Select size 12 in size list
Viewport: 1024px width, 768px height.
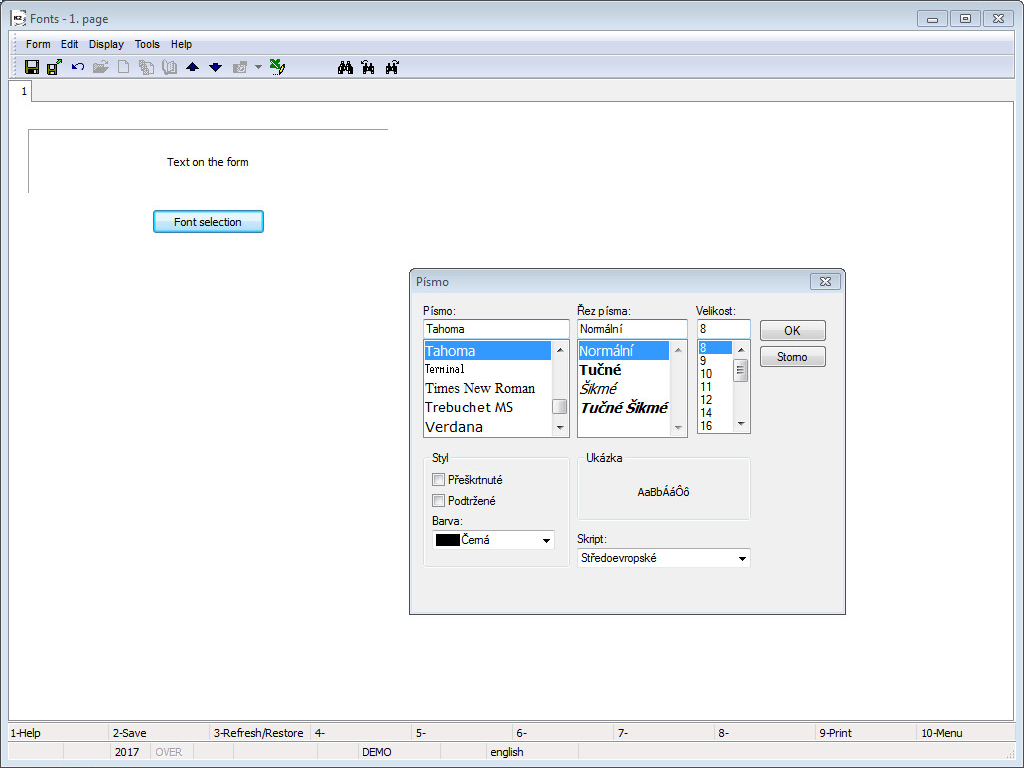[715, 400]
